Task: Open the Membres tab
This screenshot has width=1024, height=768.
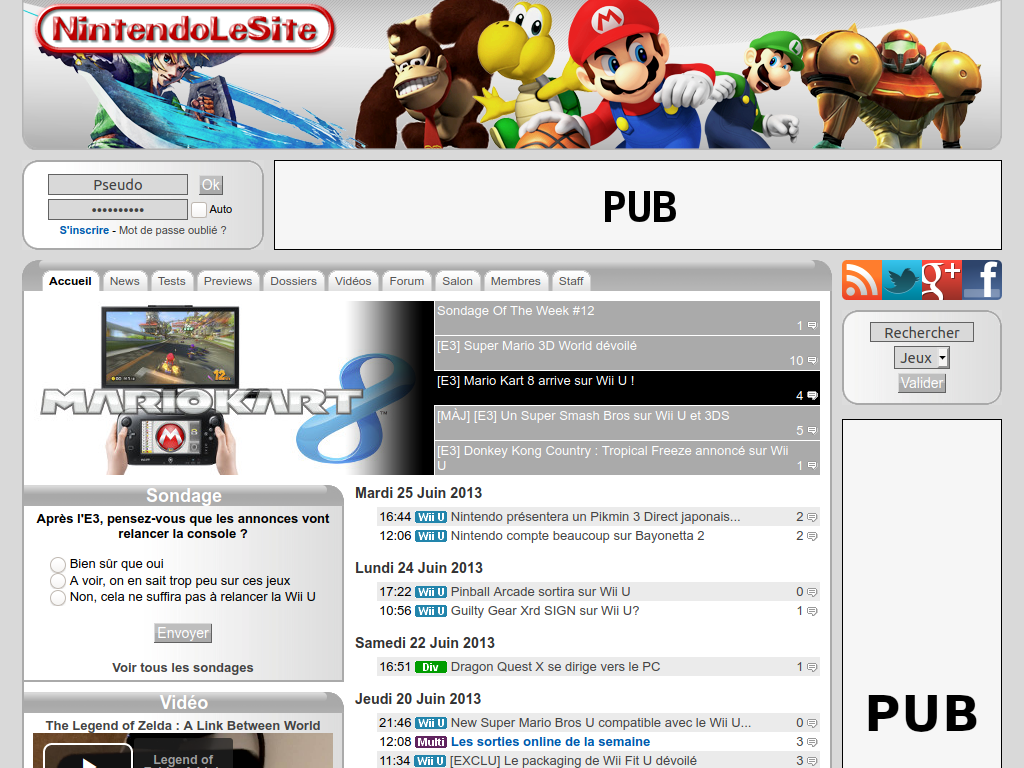Action: coord(515,281)
